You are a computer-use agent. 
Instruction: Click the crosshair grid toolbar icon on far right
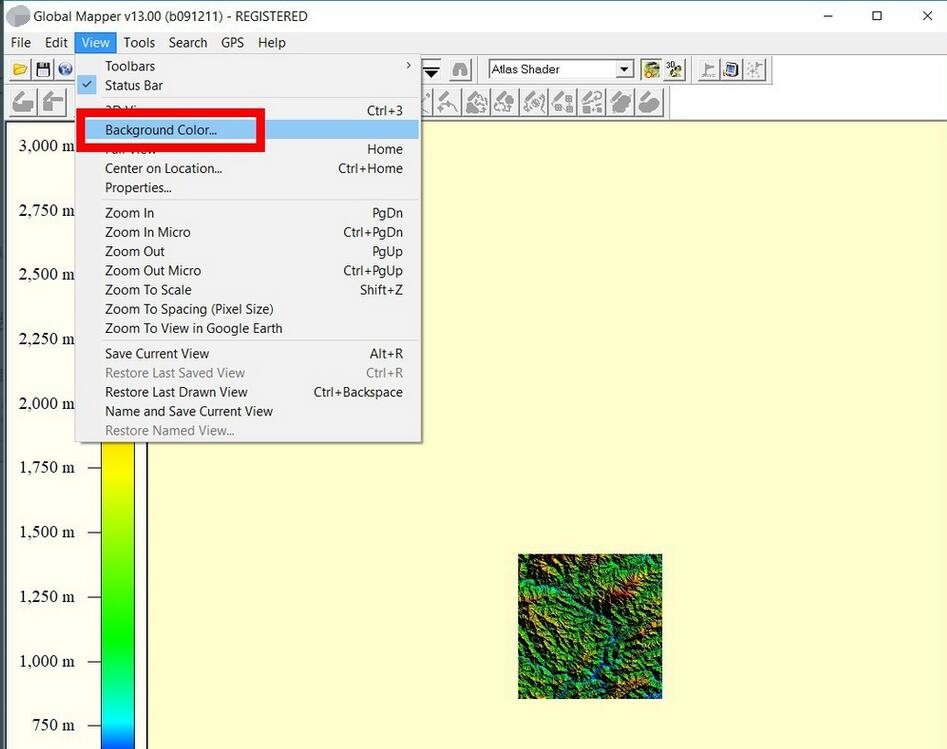754,70
